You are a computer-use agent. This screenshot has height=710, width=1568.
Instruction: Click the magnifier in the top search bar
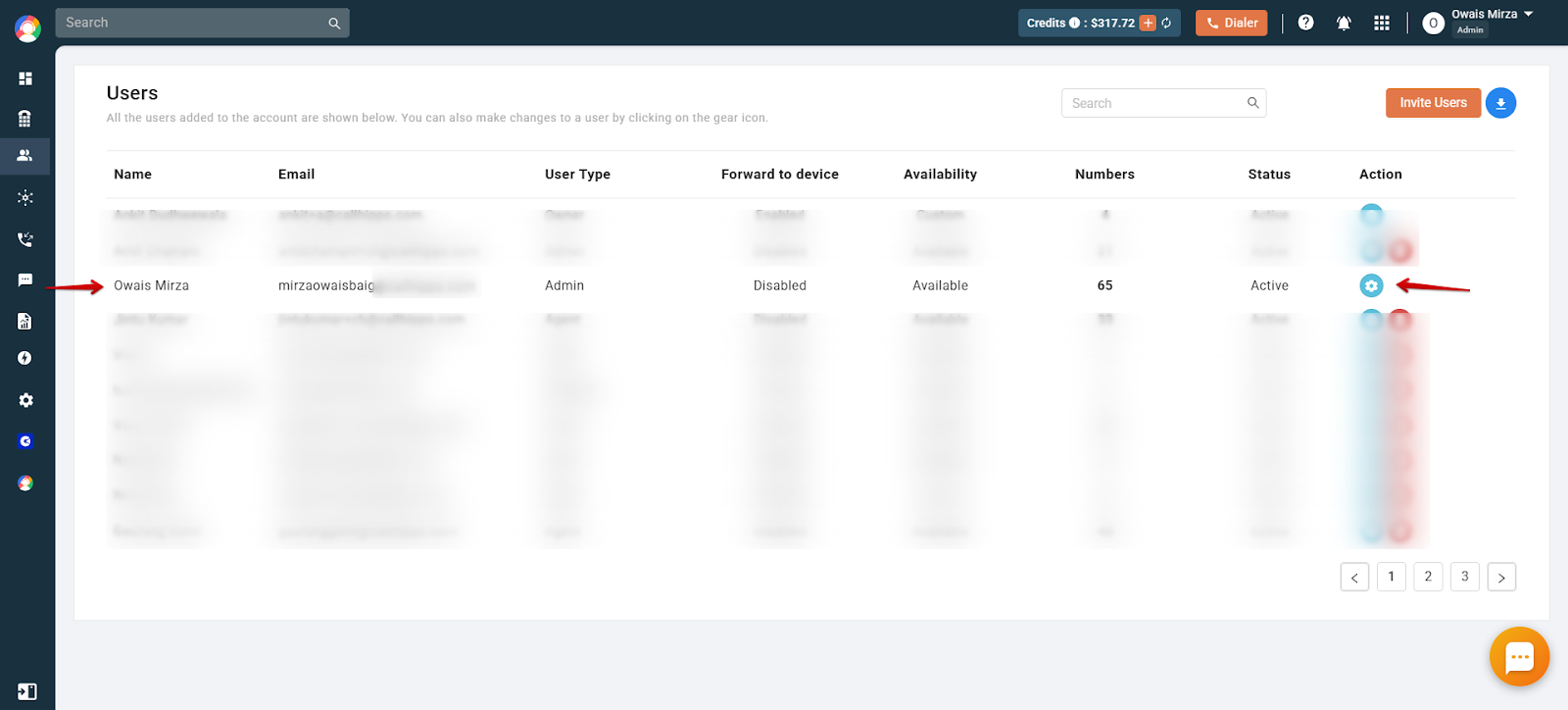(x=334, y=24)
